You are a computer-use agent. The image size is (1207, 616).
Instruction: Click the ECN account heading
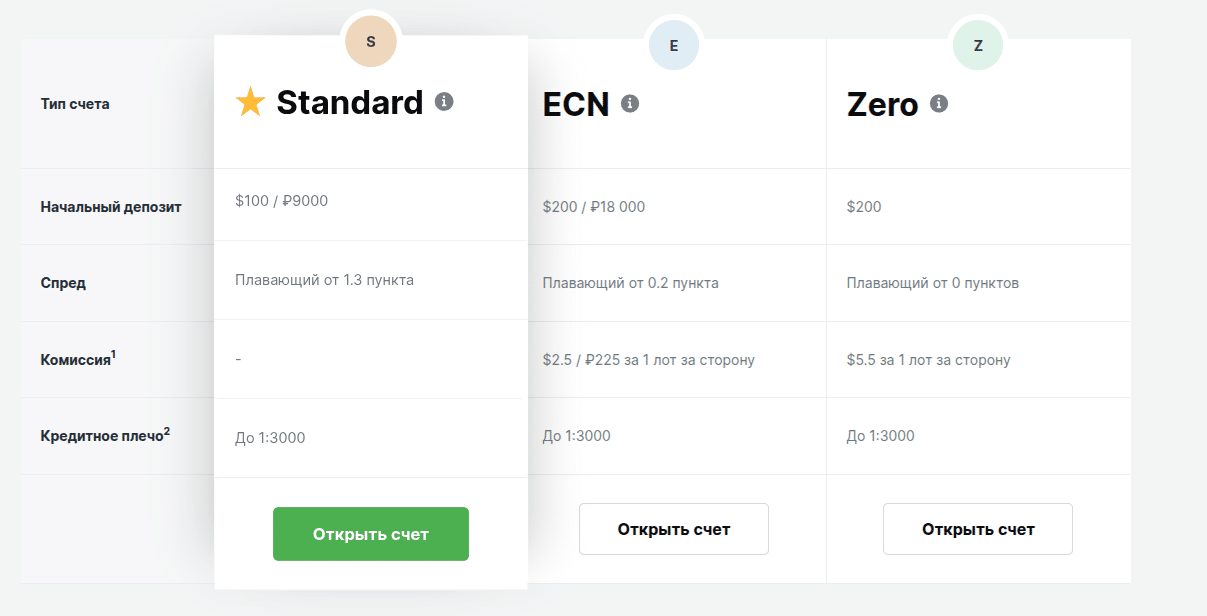576,104
